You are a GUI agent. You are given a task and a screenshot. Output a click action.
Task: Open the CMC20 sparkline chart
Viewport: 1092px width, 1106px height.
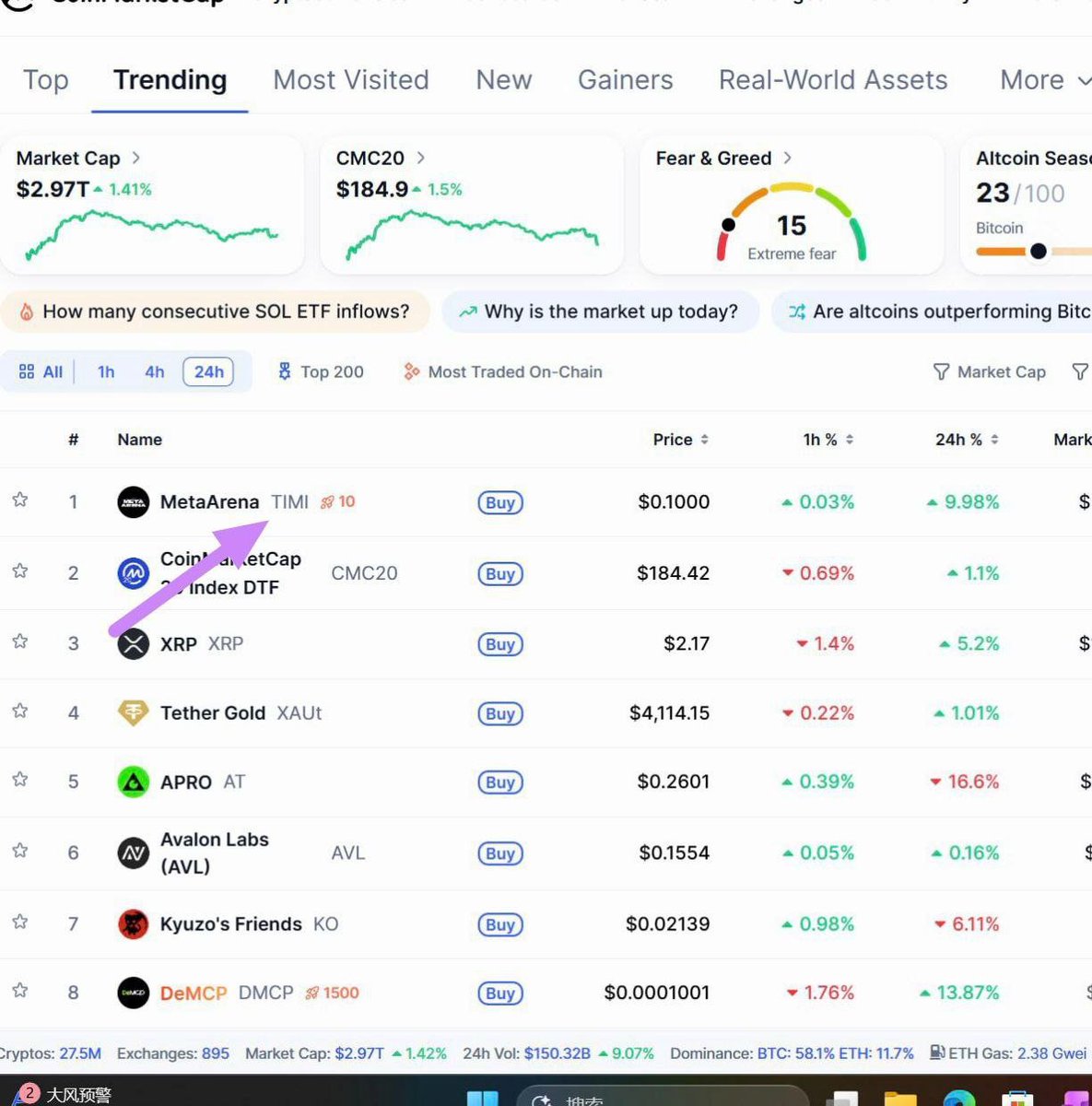pyautogui.click(x=472, y=235)
